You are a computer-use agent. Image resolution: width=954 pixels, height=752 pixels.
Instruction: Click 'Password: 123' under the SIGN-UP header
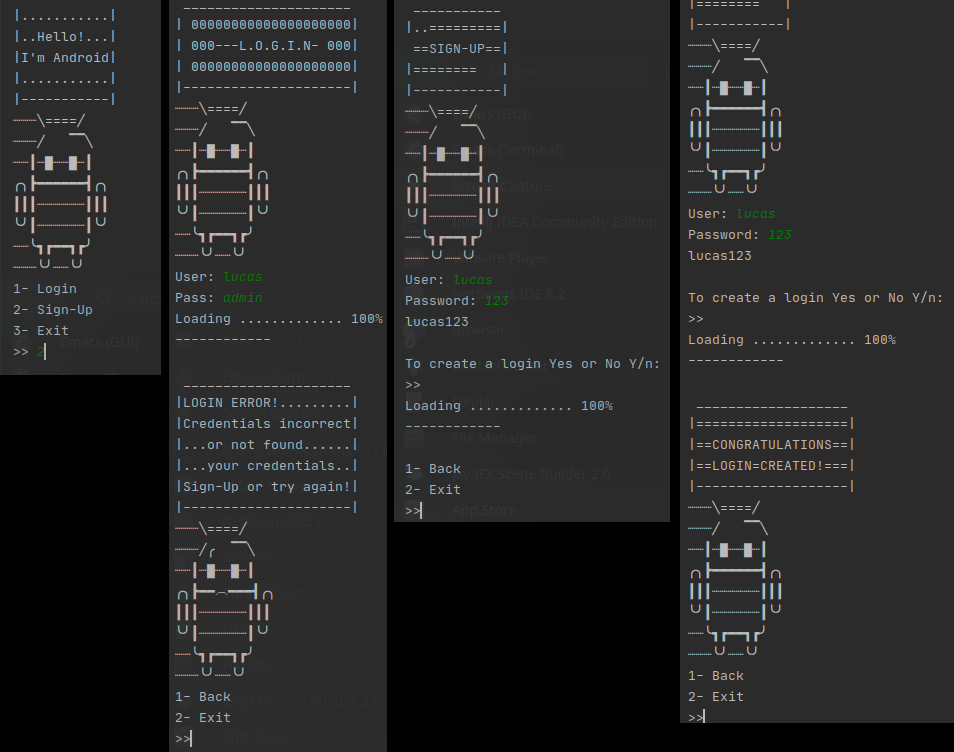point(457,301)
